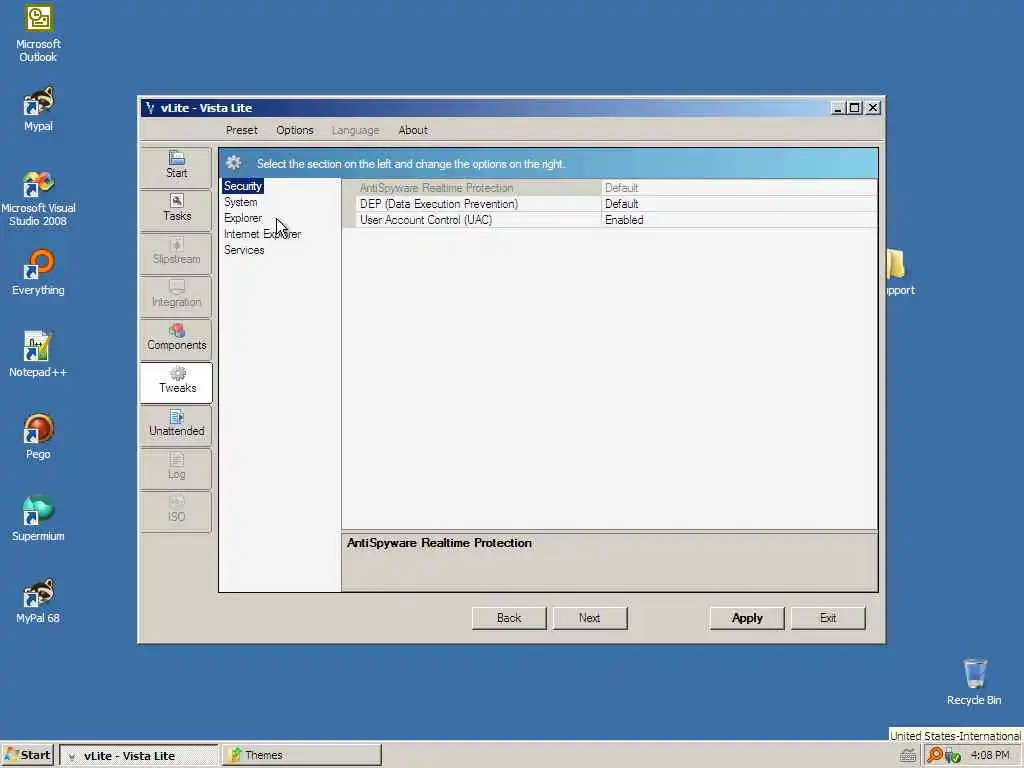Open the Recycle Bin
Viewport: 1024px width, 768px height.
pyautogui.click(x=974, y=682)
